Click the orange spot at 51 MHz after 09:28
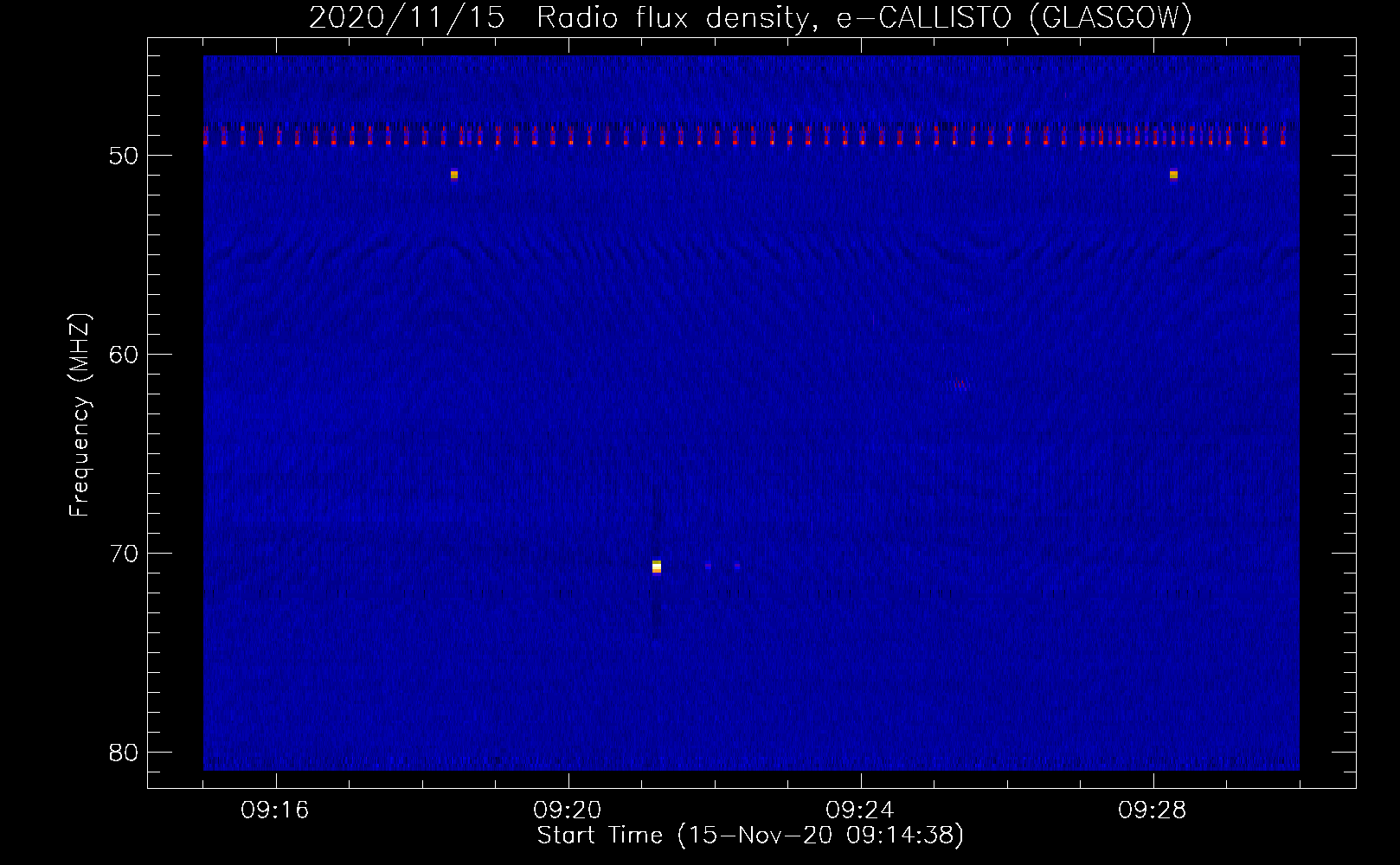Screen dimensions: 1400x865 point(1173,175)
